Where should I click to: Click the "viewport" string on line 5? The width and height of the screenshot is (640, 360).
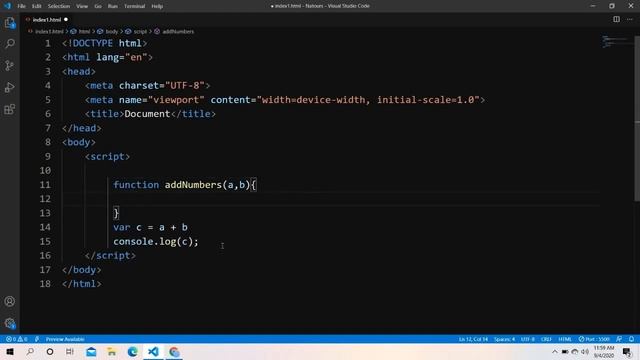(176, 100)
